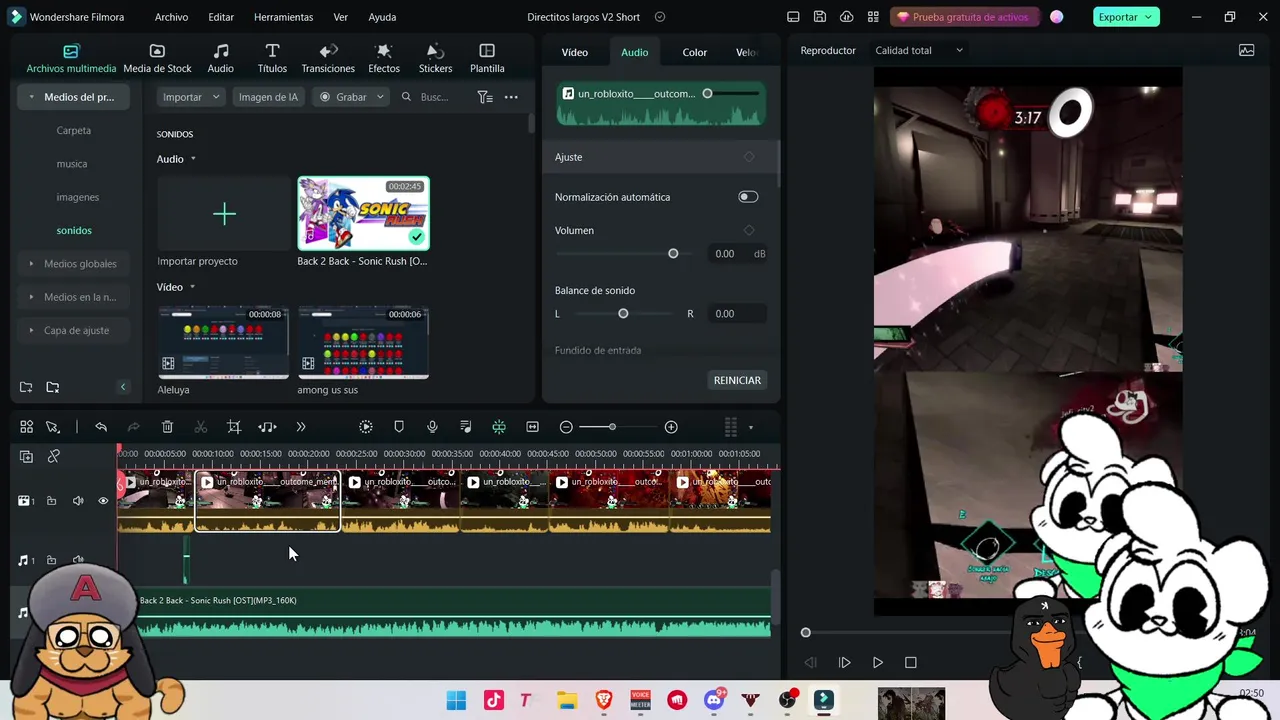Image resolution: width=1280 pixels, height=720 pixels.
Task: Click the filter icon in media panel
Action: coord(485,97)
